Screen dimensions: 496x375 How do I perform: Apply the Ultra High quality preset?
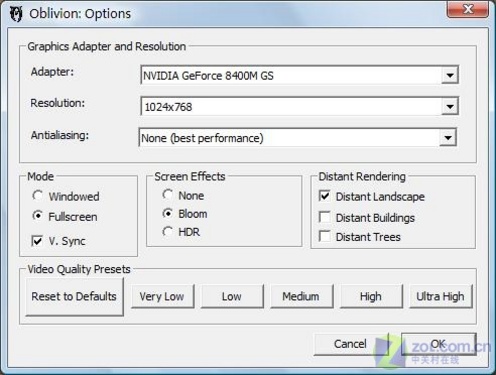441,296
